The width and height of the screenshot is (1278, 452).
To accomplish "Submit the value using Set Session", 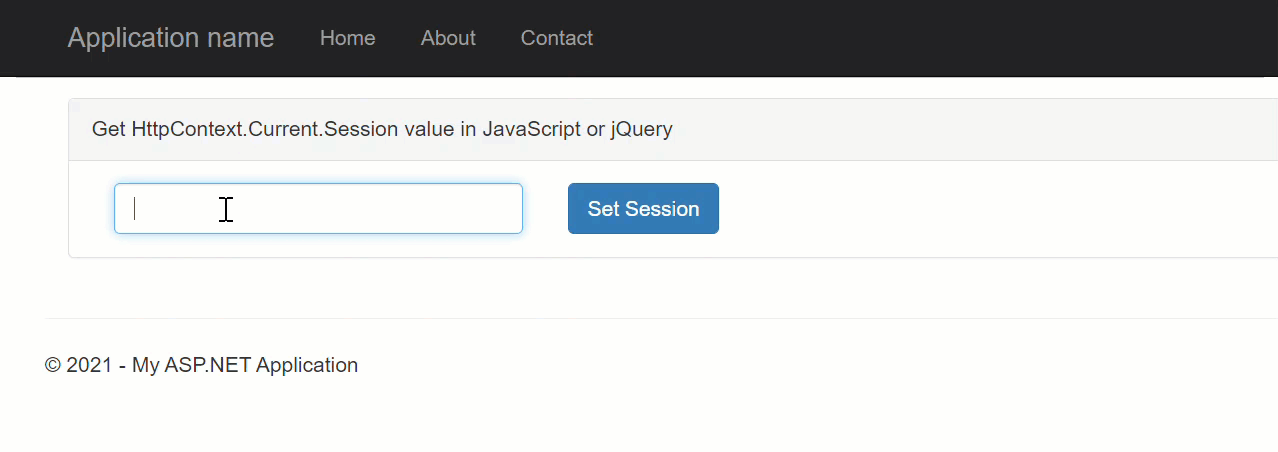I will pyautogui.click(x=643, y=208).
